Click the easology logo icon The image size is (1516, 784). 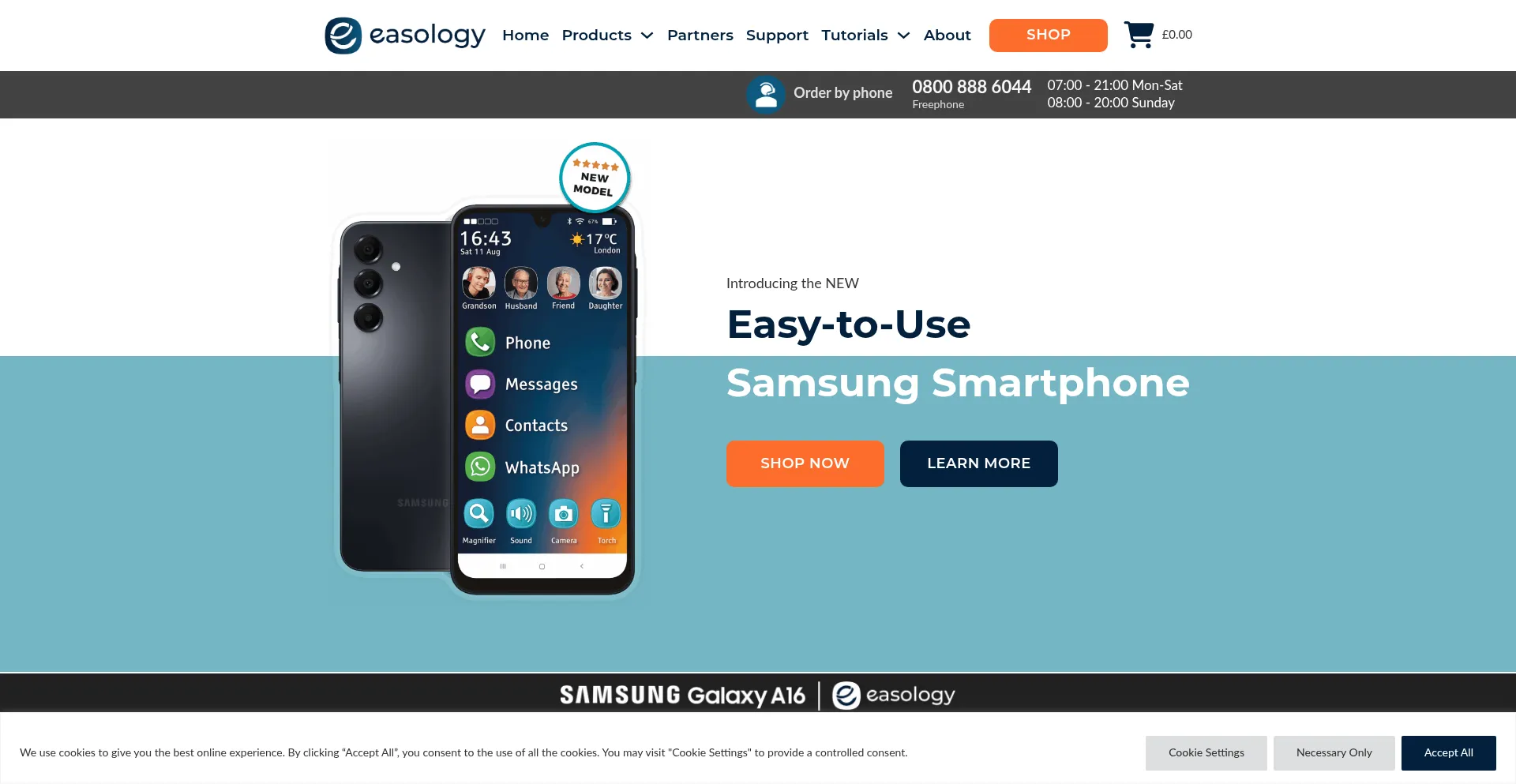click(x=343, y=36)
